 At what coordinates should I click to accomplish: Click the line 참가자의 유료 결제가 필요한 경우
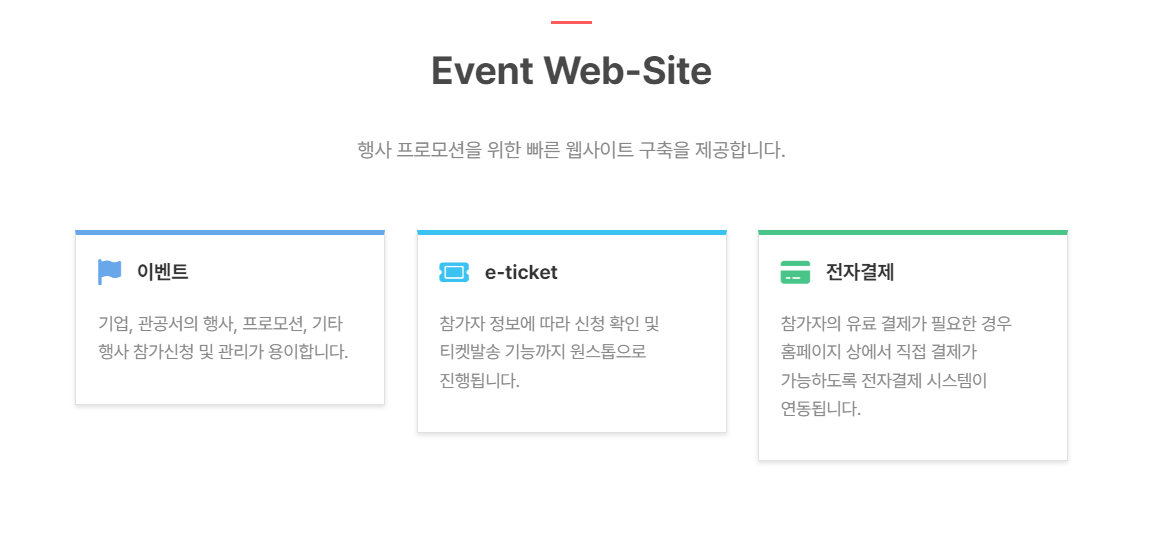tap(896, 324)
